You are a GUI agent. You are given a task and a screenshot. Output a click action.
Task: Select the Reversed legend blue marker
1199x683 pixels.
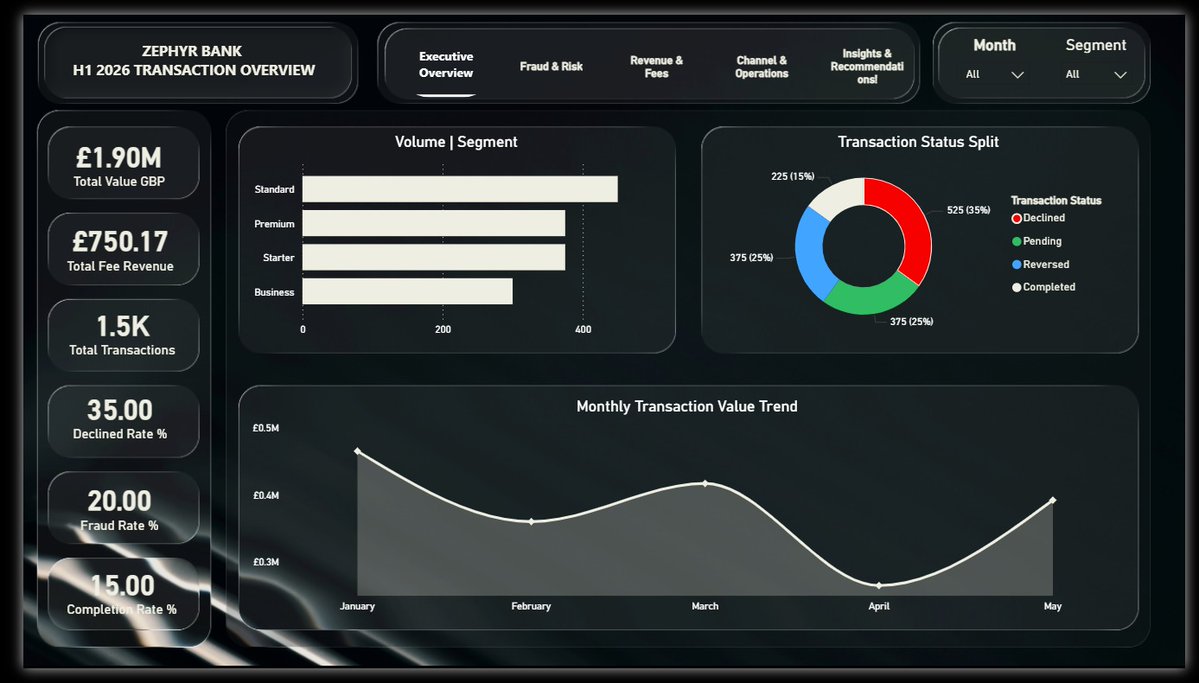(1016, 265)
